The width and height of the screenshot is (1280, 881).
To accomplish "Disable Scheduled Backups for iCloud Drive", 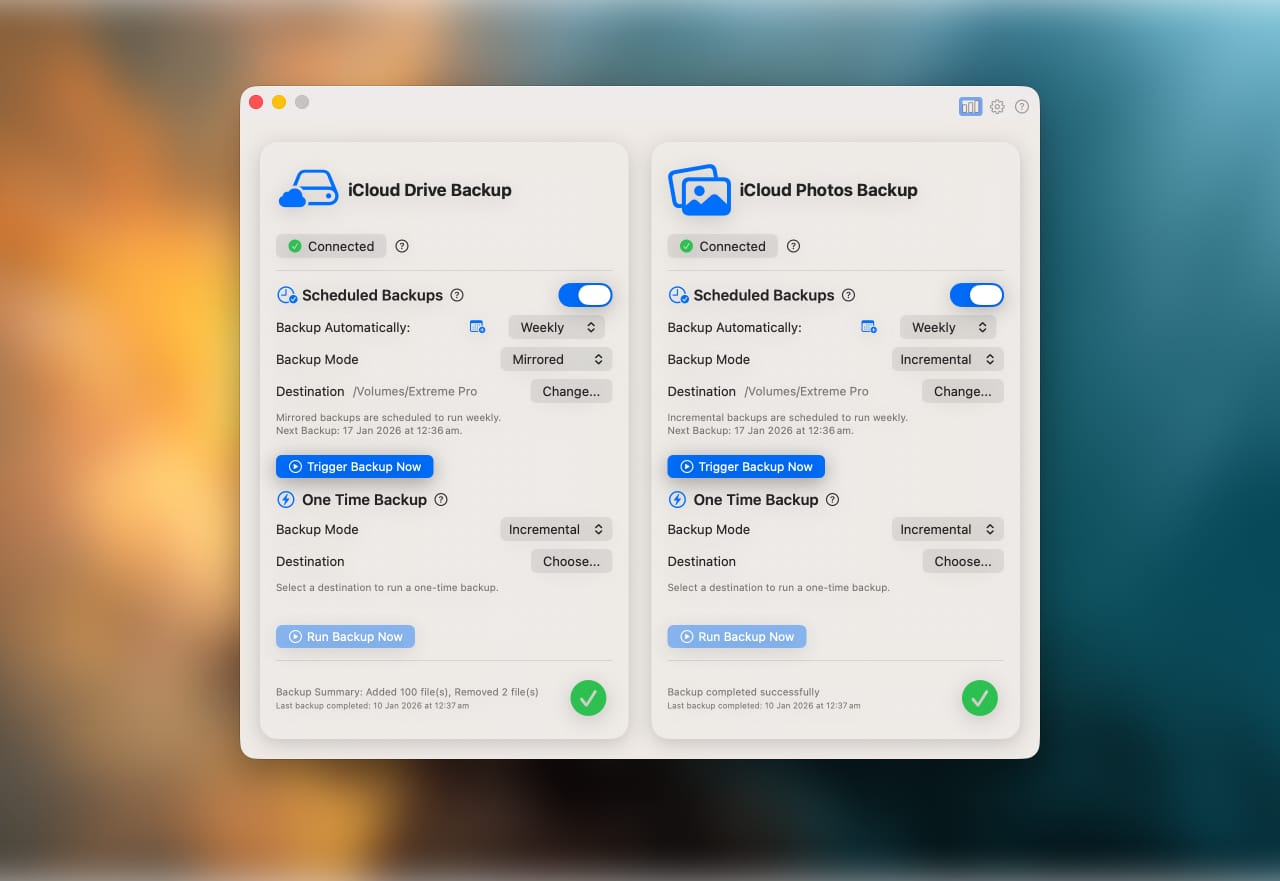I will 585,295.
